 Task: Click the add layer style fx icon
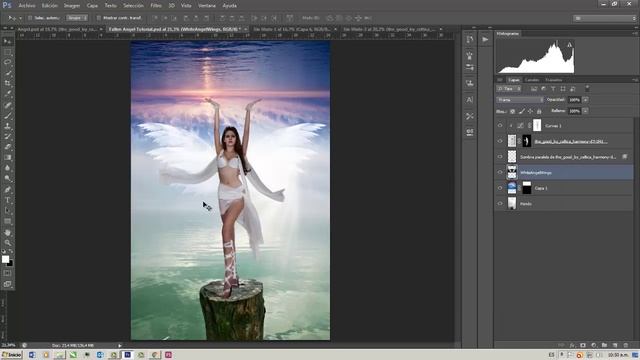coord(572,345)
